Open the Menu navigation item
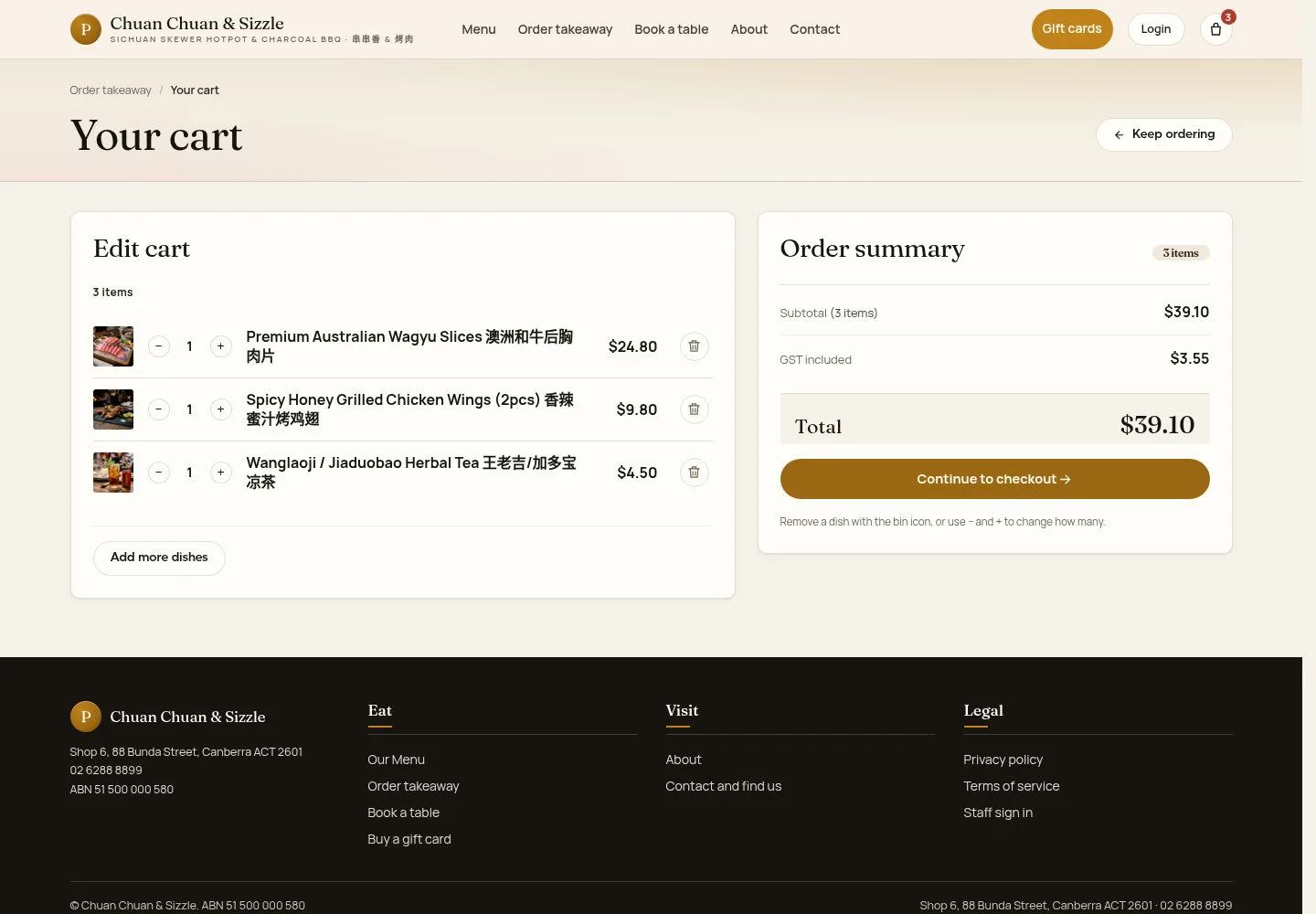Screen dimensions: 1316x914 tap(479, 29)
